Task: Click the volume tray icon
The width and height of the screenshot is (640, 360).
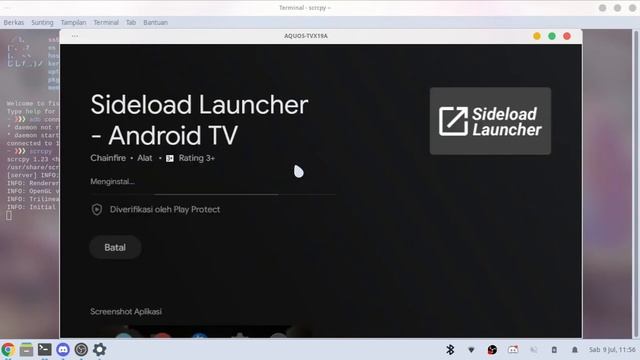Action: coord(533,350)
